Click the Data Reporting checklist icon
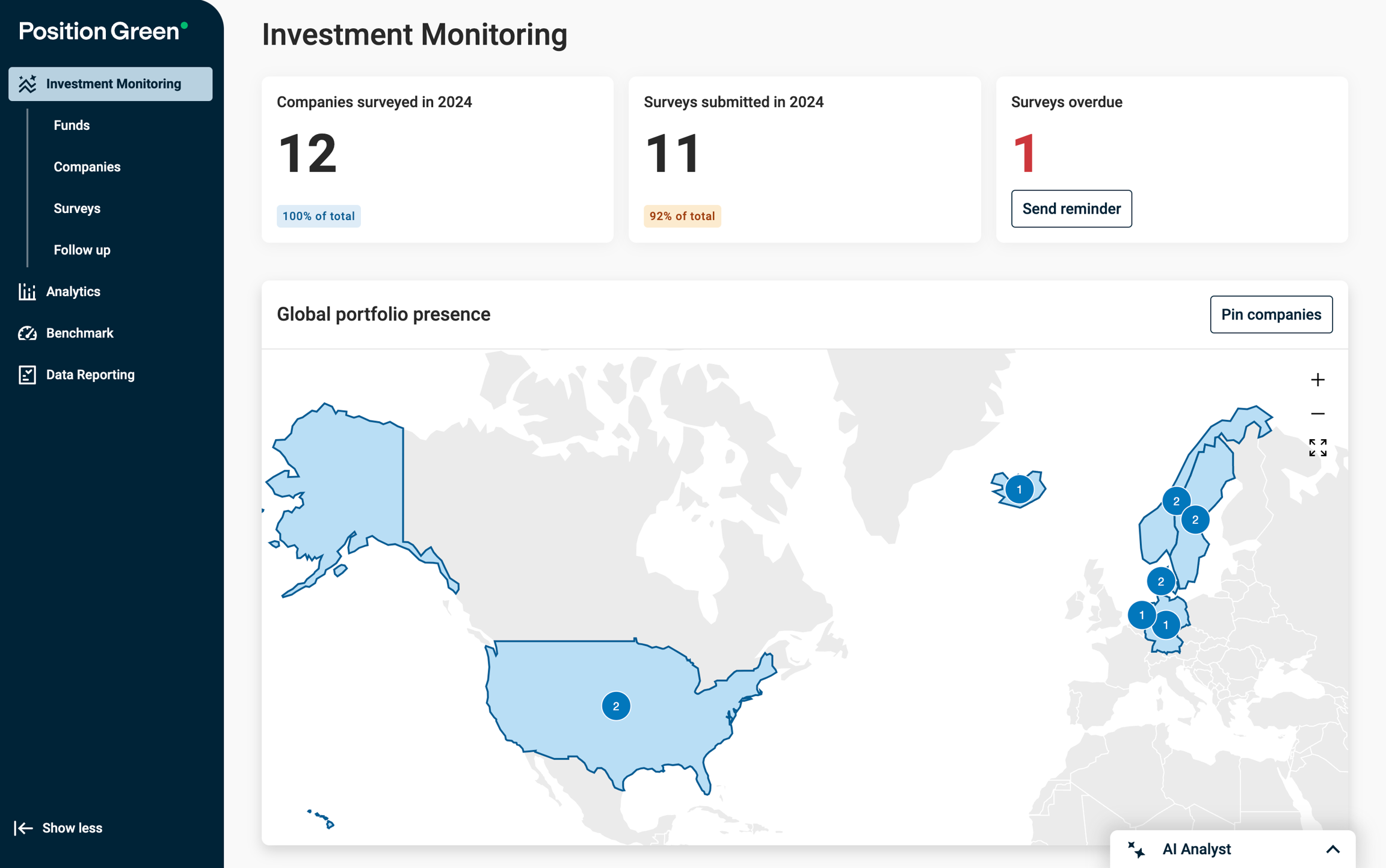Image resolution: width=1386 pixels, height=868 pixels. click(x=27, y=375)
